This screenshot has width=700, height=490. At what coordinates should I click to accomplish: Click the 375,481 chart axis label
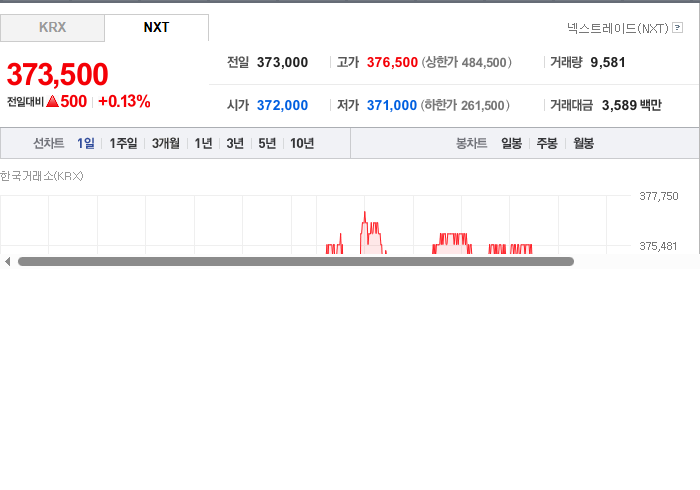(x=658, y=246)
